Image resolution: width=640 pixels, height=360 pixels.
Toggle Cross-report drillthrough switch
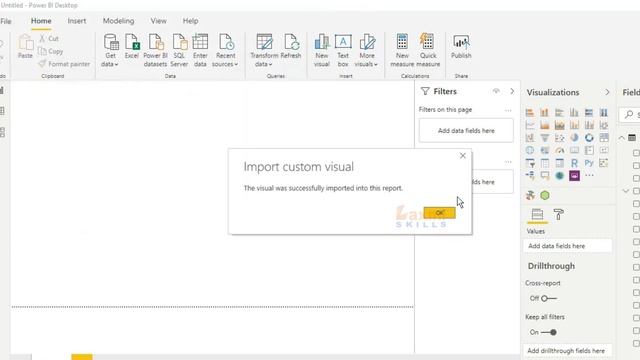pos(548,298)
